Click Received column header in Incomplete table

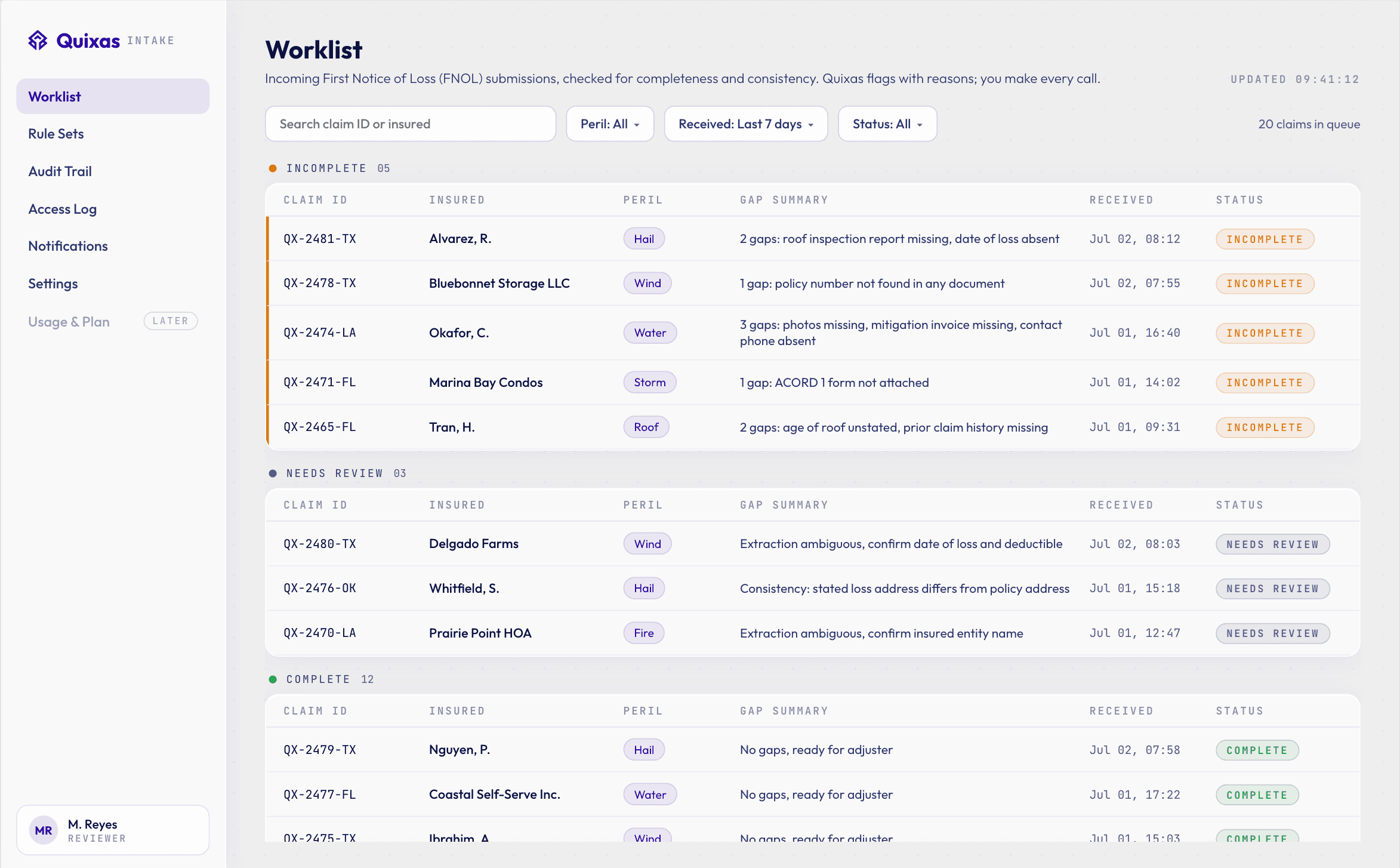[x=1121, y=200]
